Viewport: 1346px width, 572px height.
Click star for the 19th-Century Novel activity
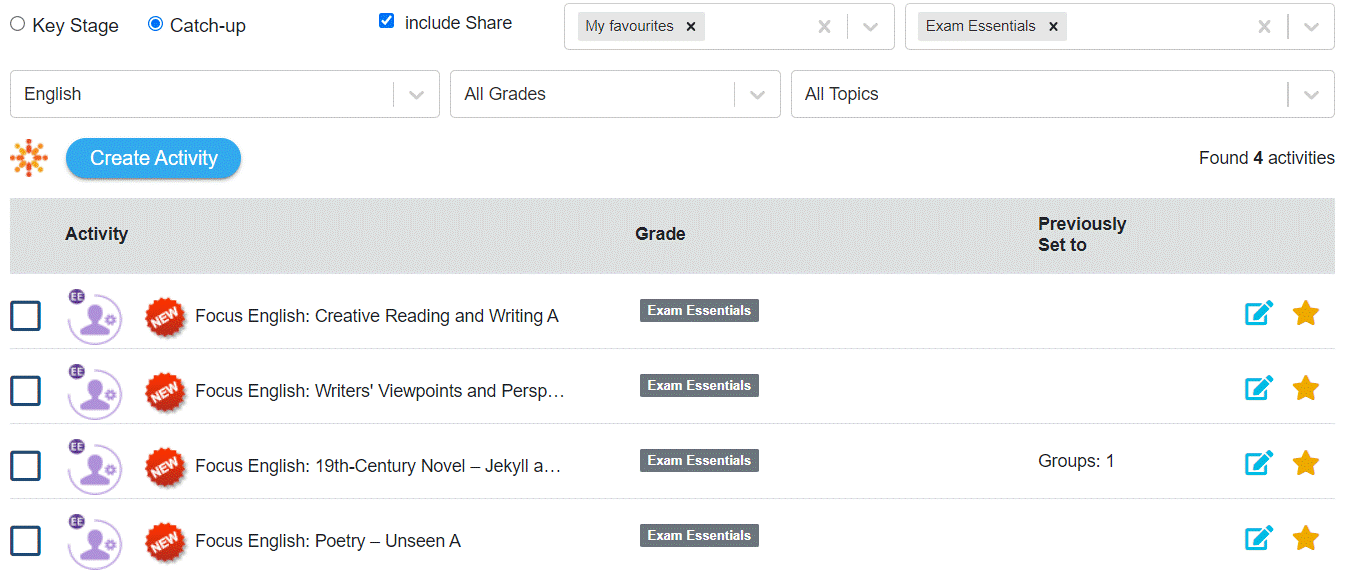coord(1305,464)
